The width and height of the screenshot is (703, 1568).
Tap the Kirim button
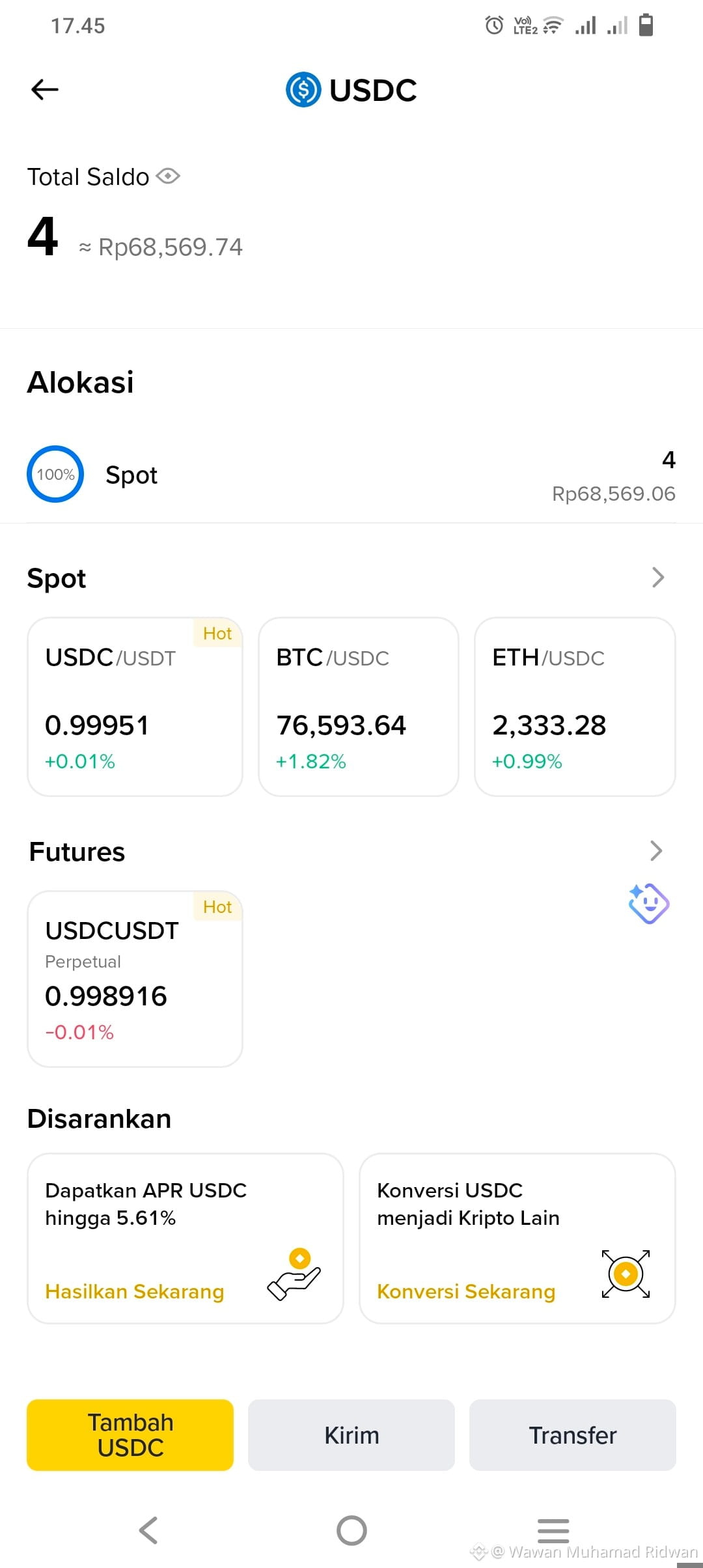pos(351,1435)
